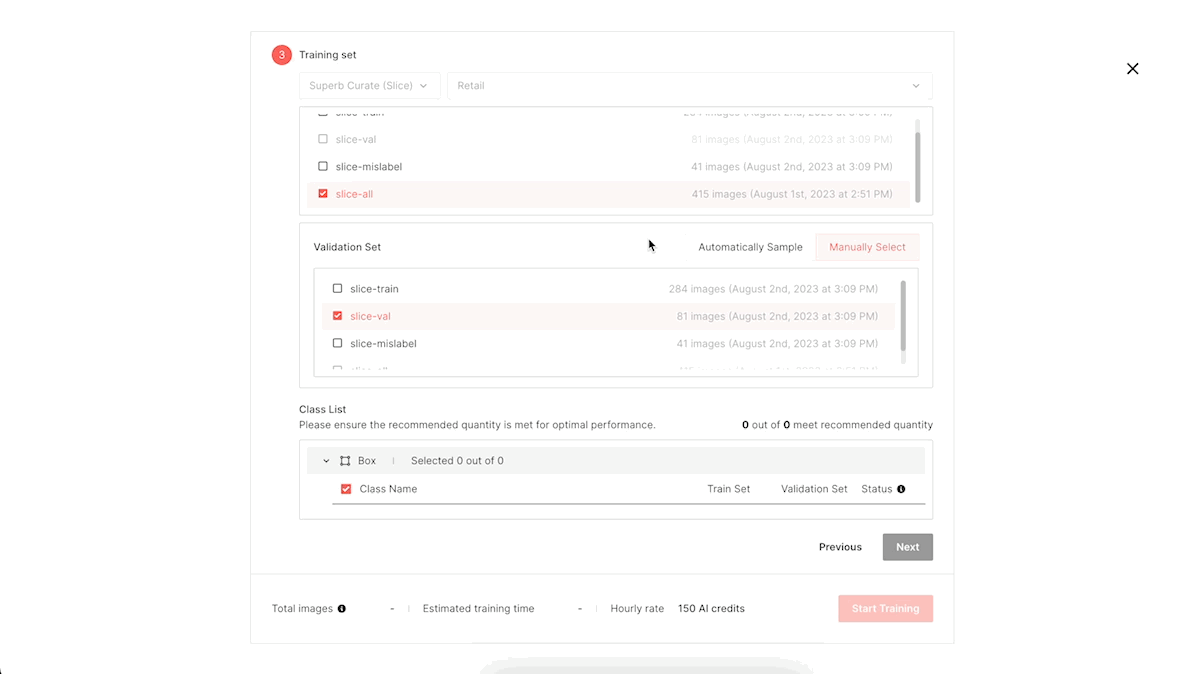Click 'Selected 0 out of 0' text
The image size is (1200, 674).
click(457, 461)
